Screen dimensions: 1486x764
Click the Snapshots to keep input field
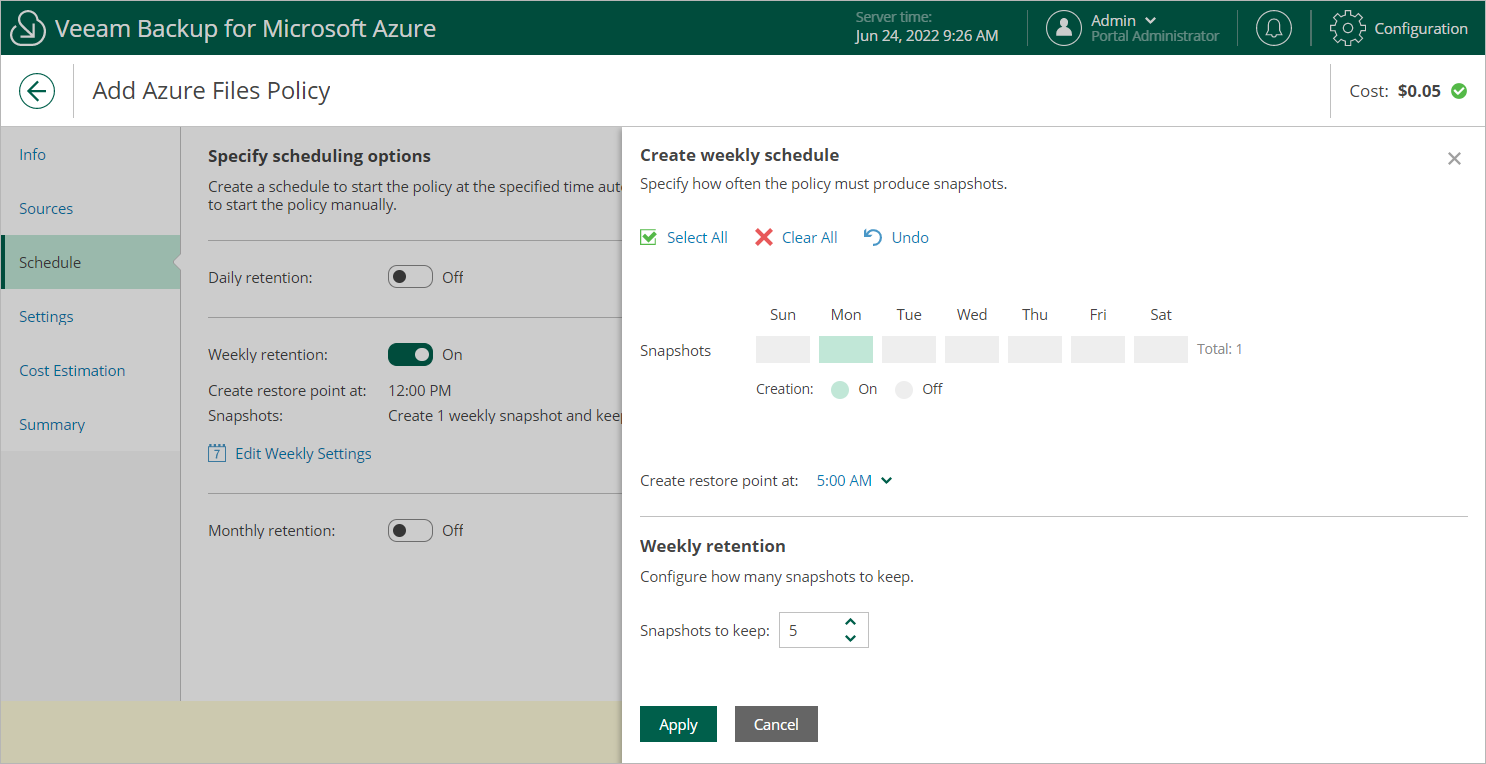tap(810, 630)
